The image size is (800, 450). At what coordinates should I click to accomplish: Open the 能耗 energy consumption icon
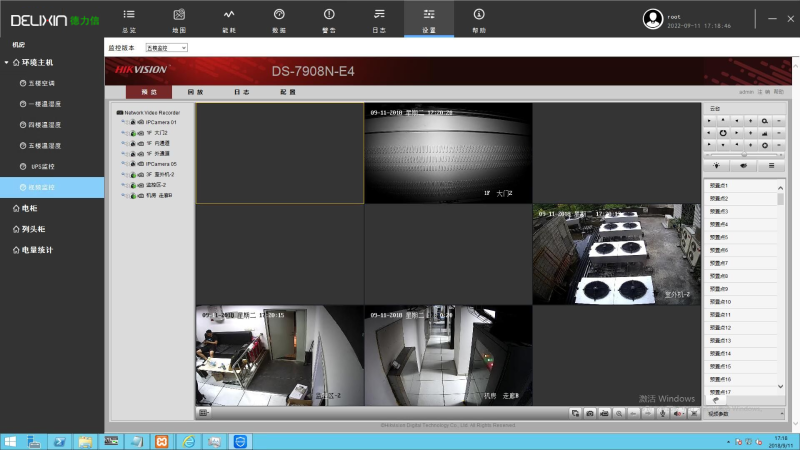point(229,14)
